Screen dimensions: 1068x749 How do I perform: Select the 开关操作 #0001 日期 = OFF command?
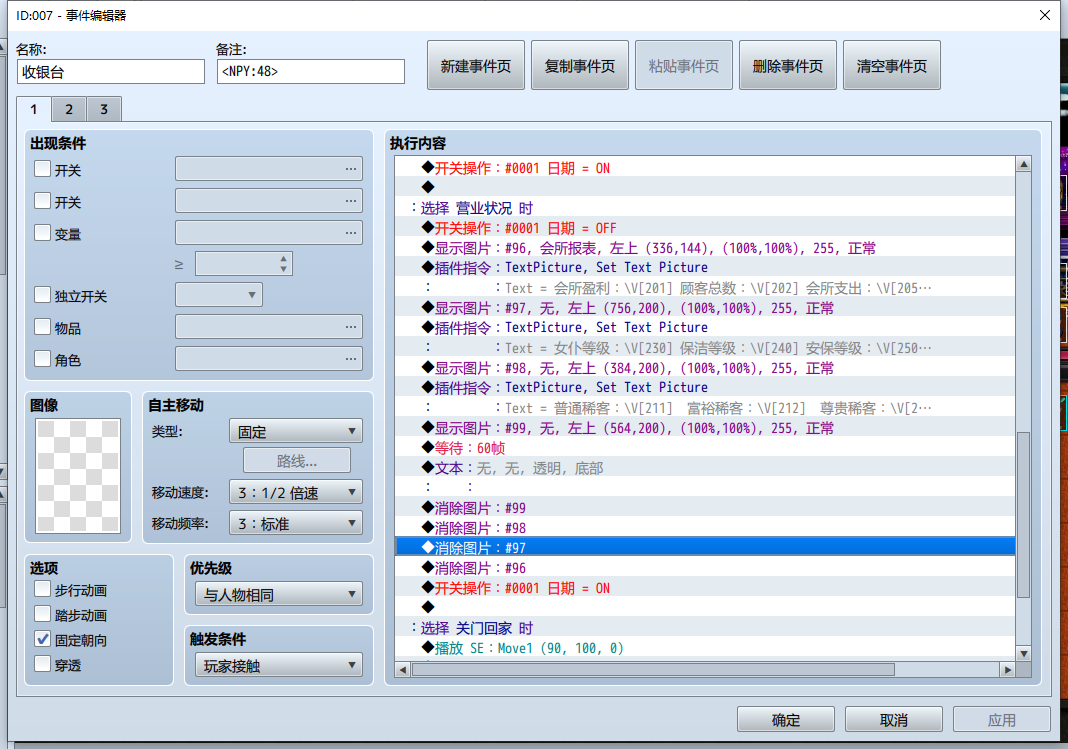(705, 228)
